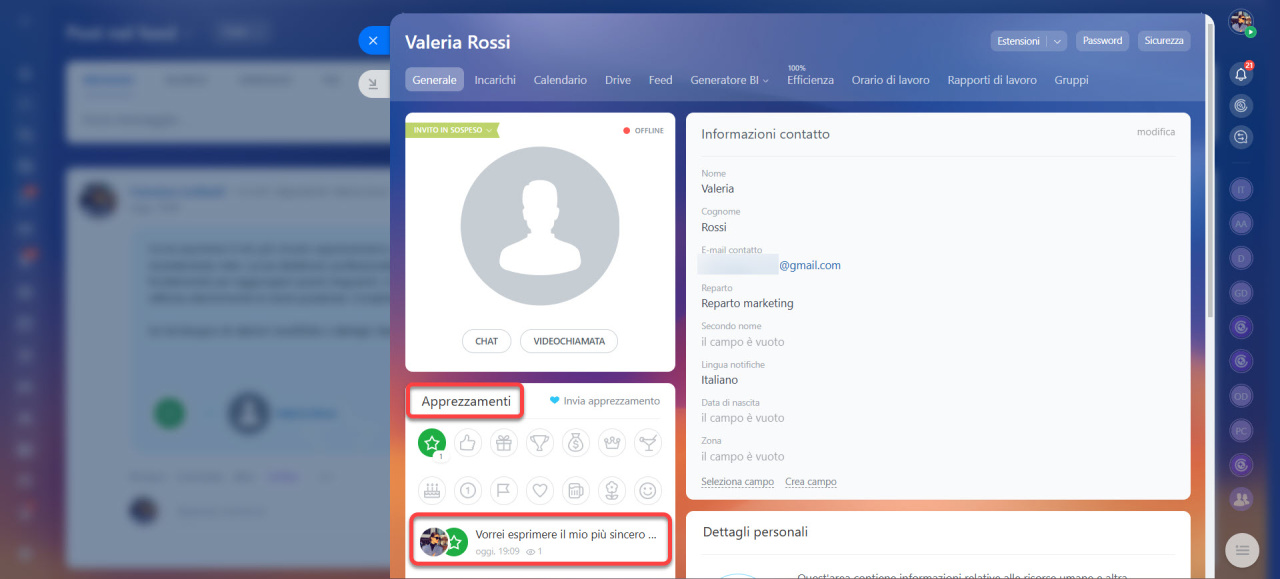Click the 'Italiano' notification language value
The width and height of the screenshot is (1280, 579).
click(719, 380)
